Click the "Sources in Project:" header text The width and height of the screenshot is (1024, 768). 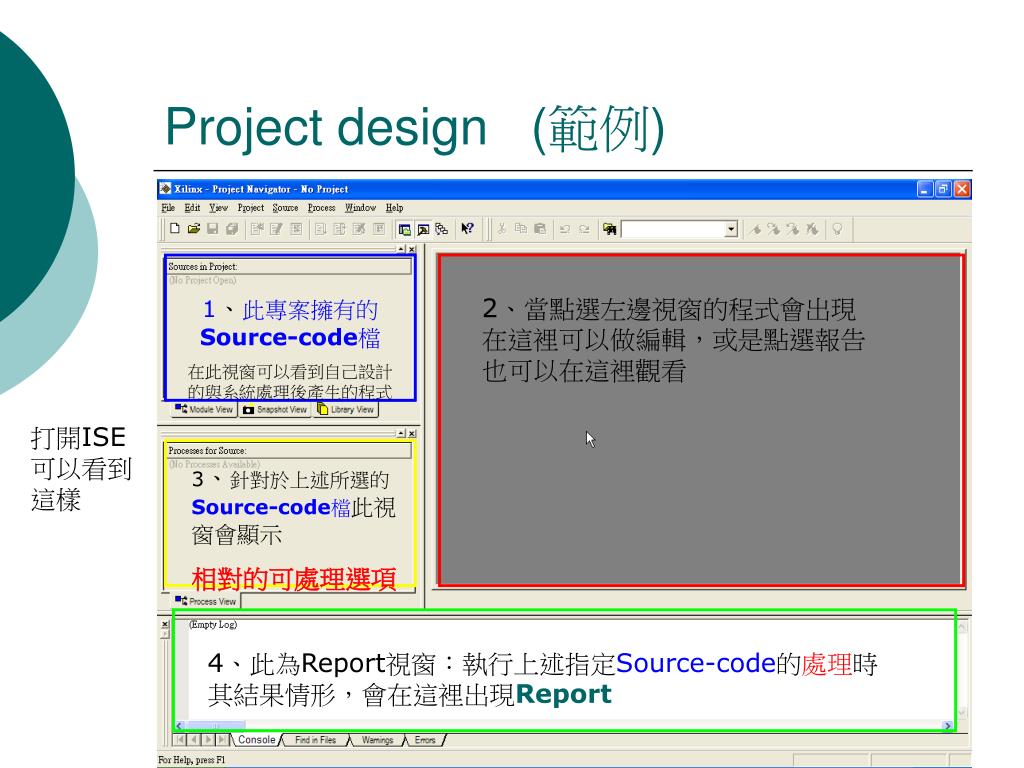pos(202,266)
